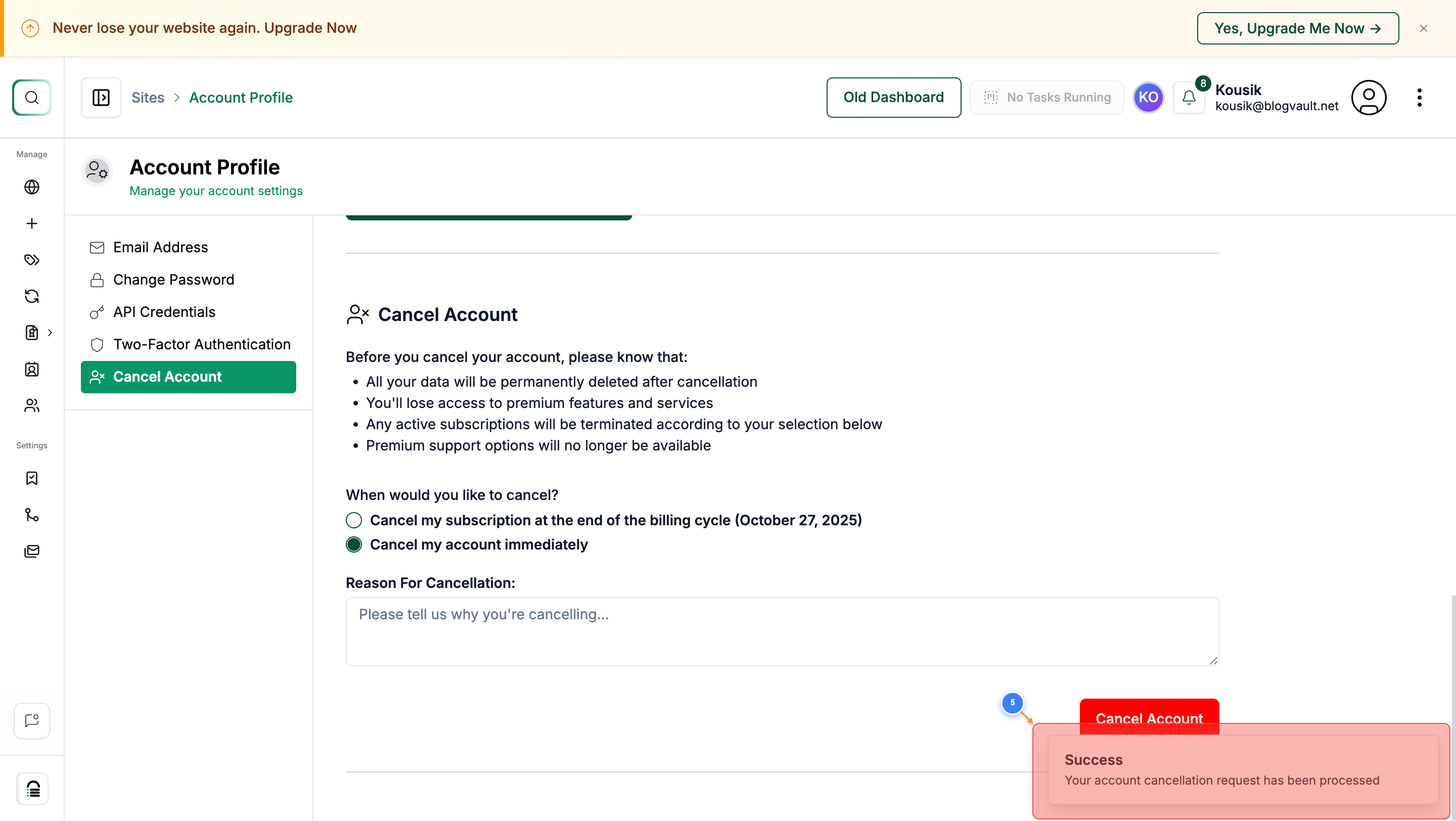Open the contact card icon under Manage
The image size is (1456, 821).
(x=32, y=369)
